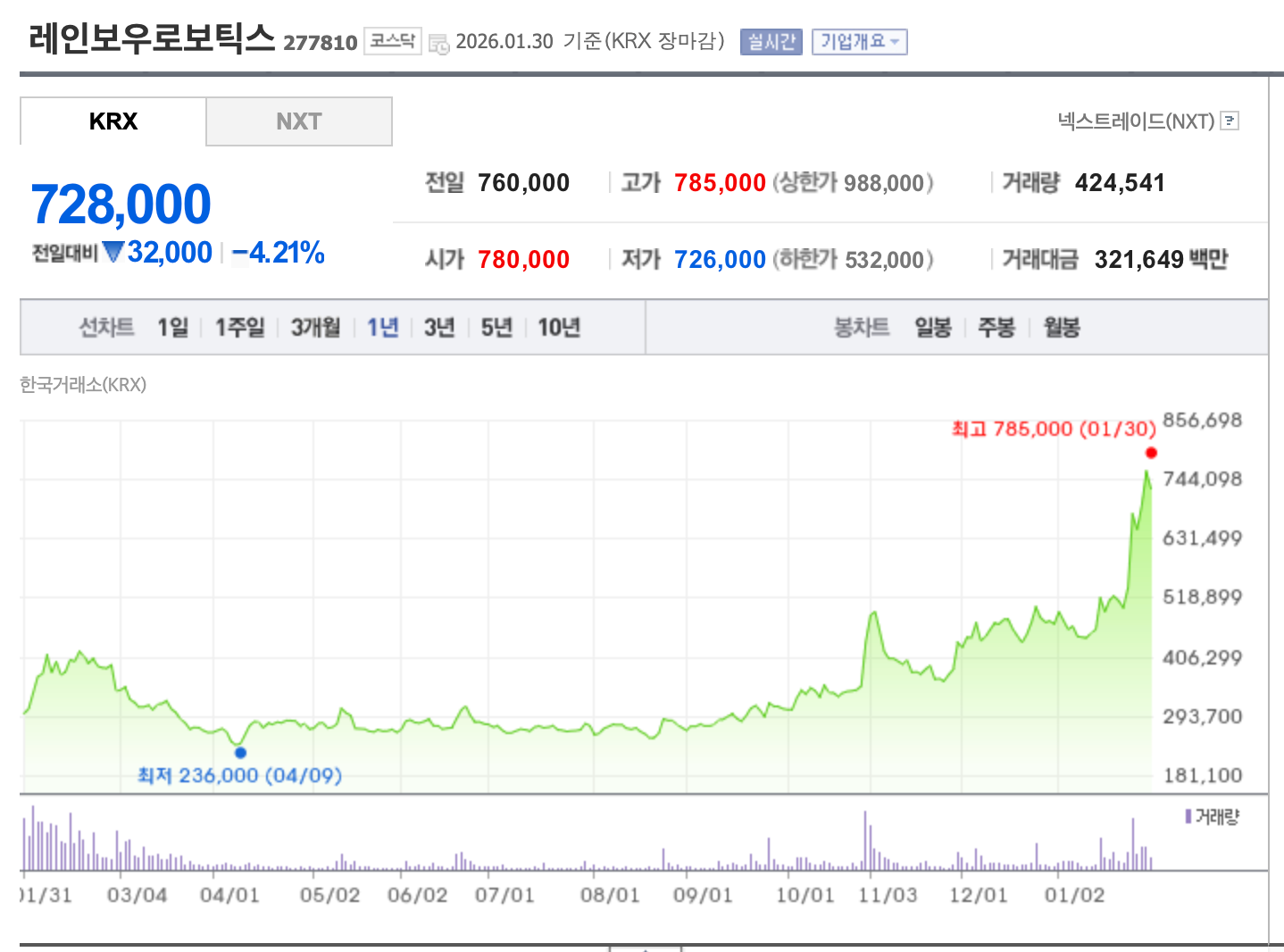Click the upper limit text 상한가 988,000
The width and height of the screenshot is (1284, 952).
point(853,183)
